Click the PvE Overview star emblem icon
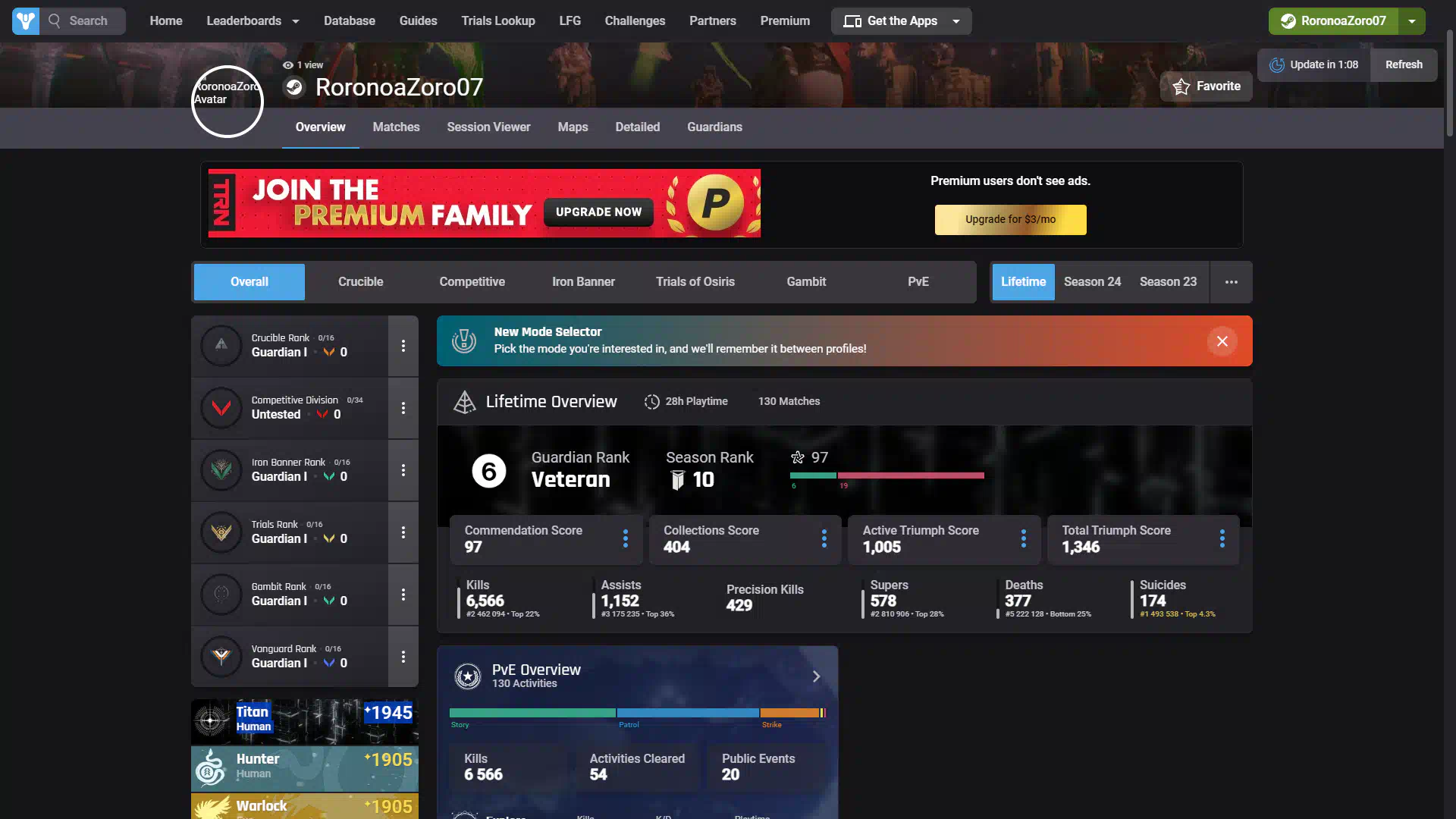The height and width of the screenshot is (819, 1456). point(468,676)
